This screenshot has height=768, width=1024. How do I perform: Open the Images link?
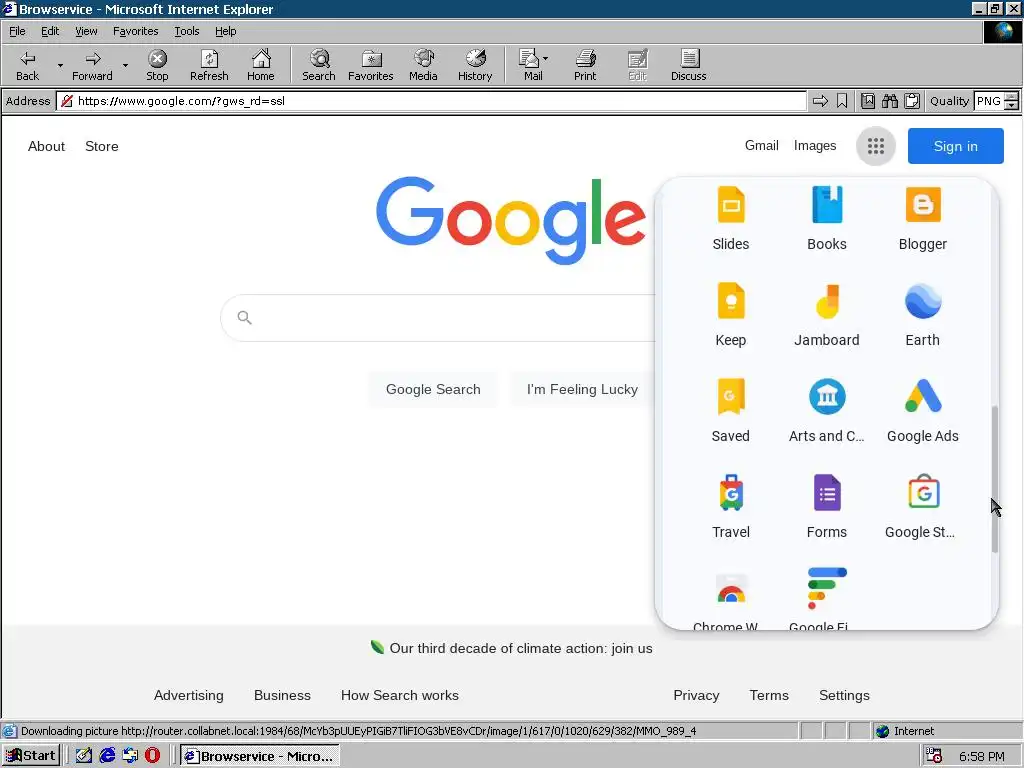point(814,145)
